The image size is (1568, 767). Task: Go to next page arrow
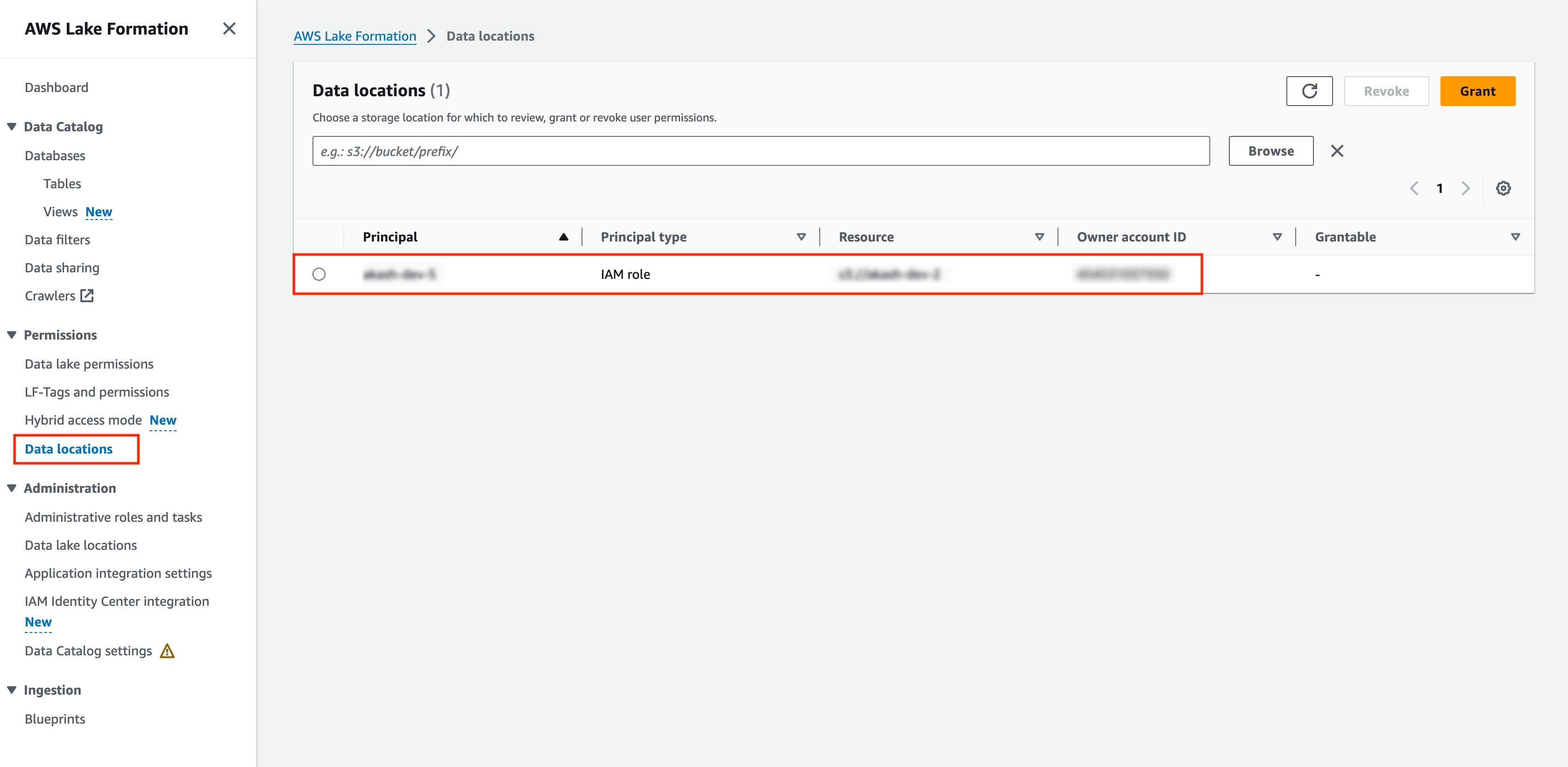coord(1465,188)
